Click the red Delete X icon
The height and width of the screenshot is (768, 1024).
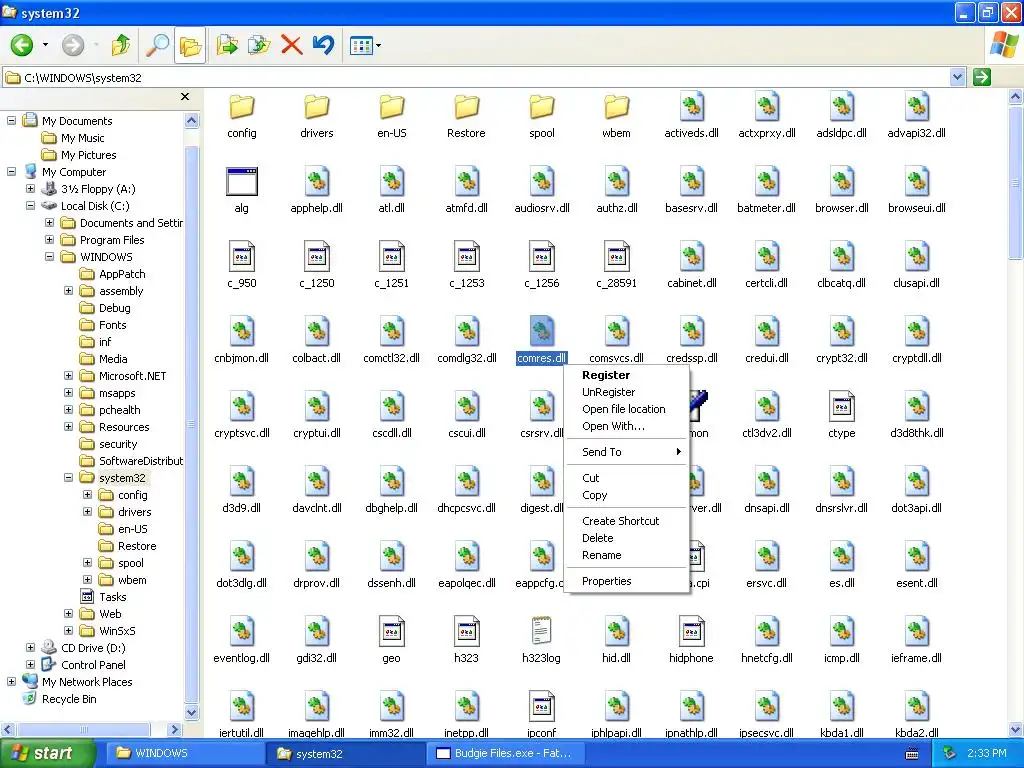pyautogui.click(x=291, y=45)
